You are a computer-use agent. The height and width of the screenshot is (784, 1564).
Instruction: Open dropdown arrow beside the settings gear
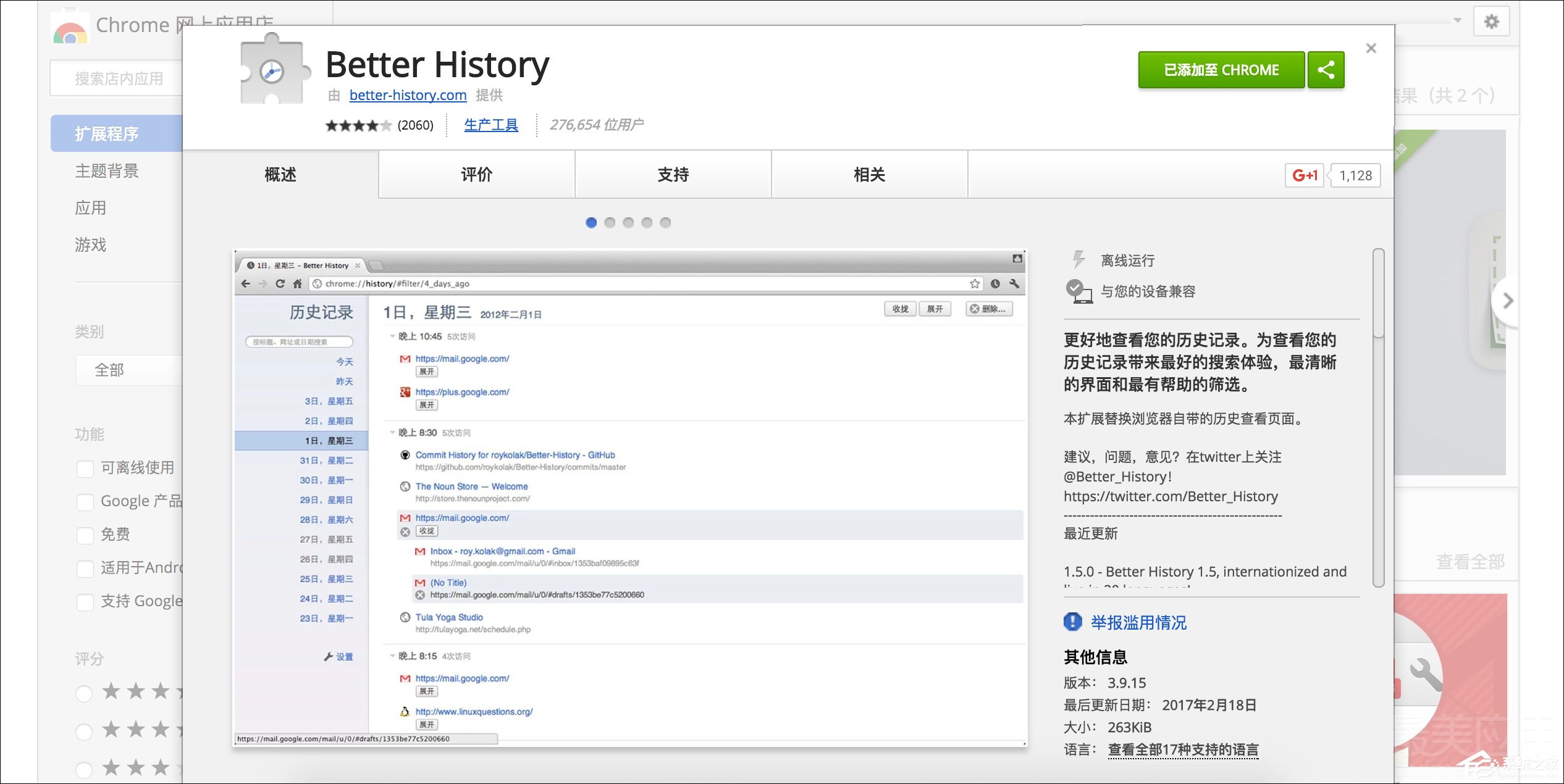[1458, 21]
